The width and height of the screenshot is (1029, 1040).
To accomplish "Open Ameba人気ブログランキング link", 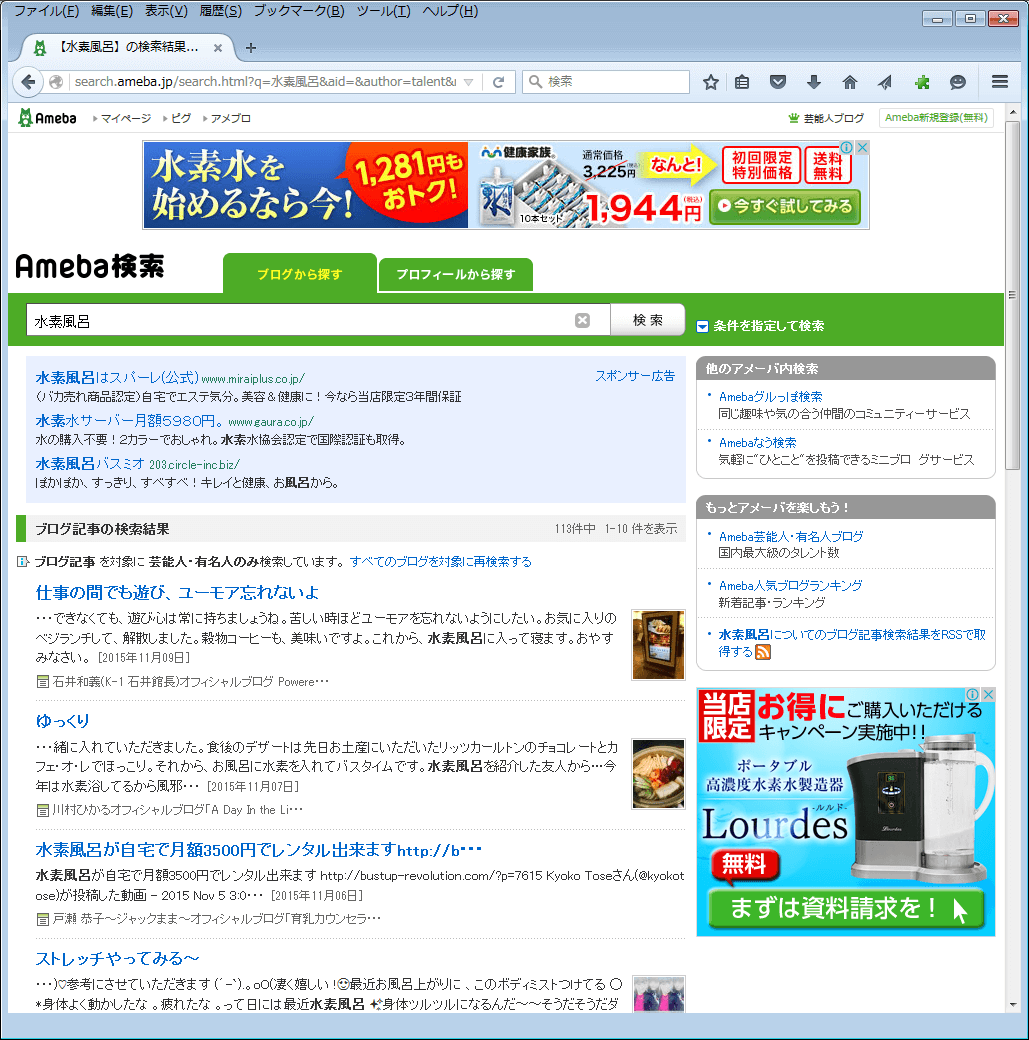I will click(x=791, y=585).
